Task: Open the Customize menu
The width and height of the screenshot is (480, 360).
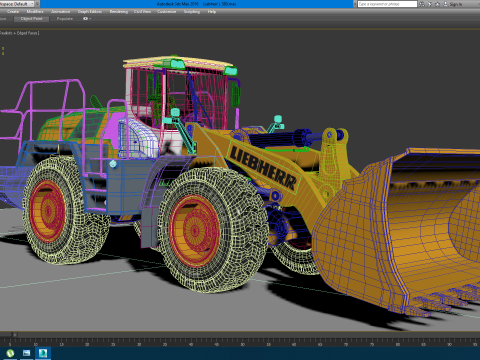Action: [167, 12]
